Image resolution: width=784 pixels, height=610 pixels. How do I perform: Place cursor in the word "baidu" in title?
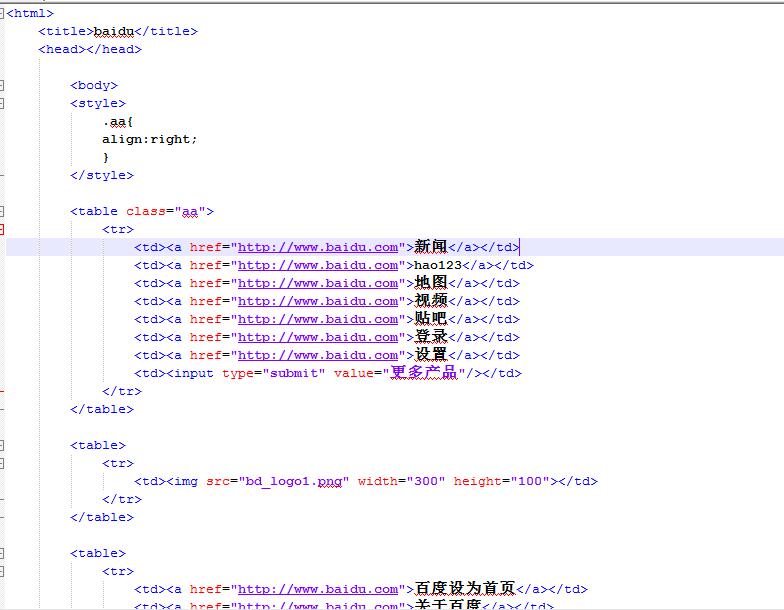coord(114,32)
